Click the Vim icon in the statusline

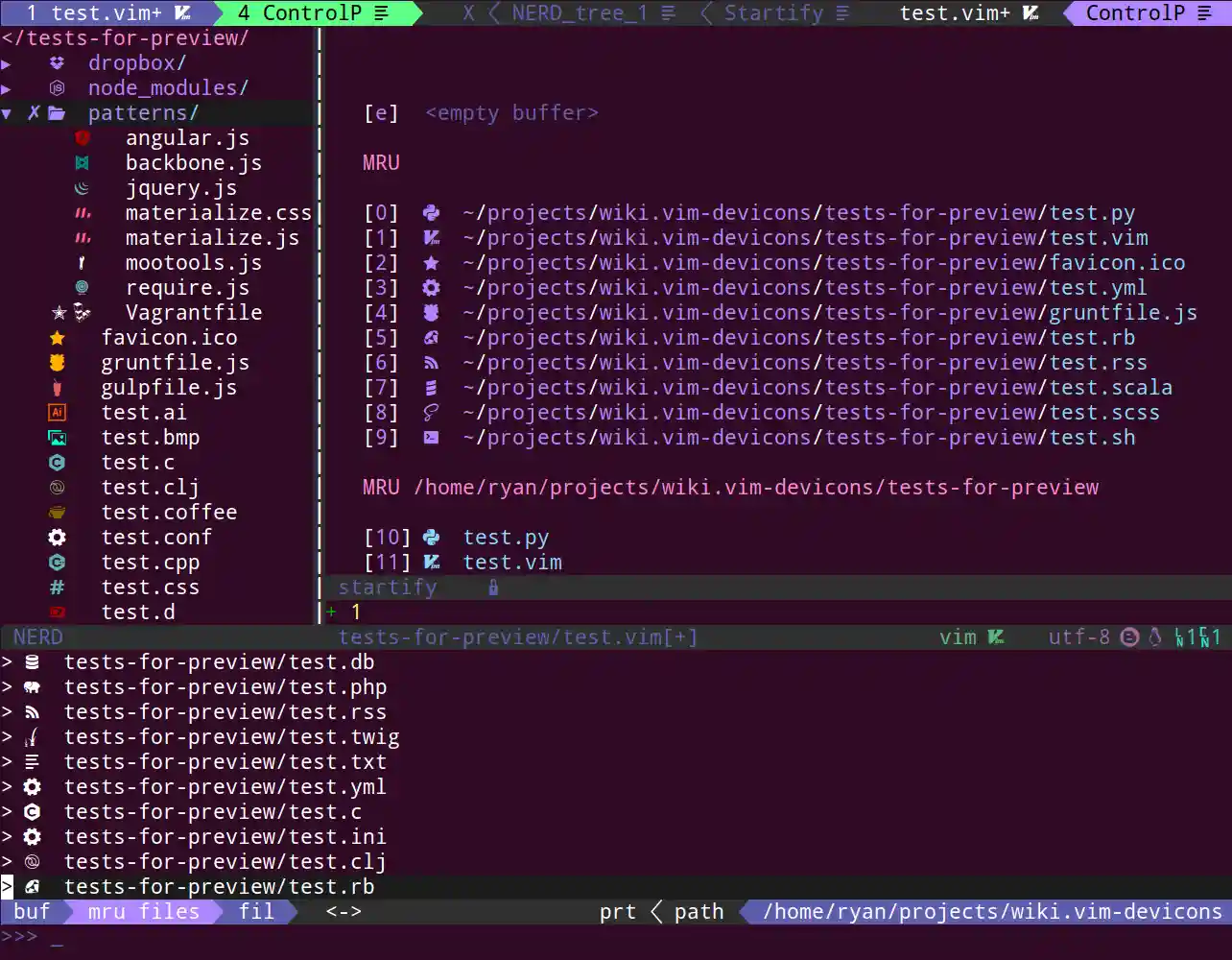[998, 636]
